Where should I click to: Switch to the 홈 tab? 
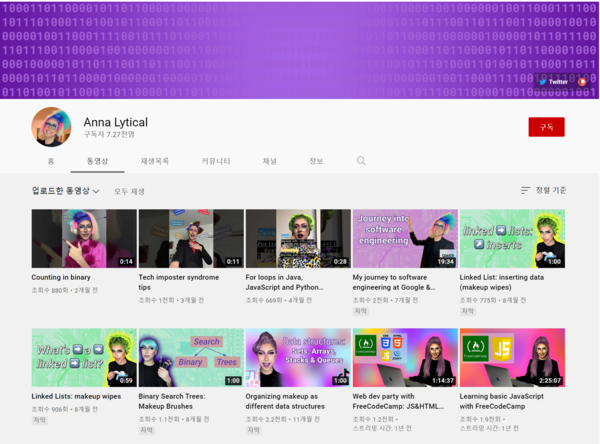(x=50, y=161)
